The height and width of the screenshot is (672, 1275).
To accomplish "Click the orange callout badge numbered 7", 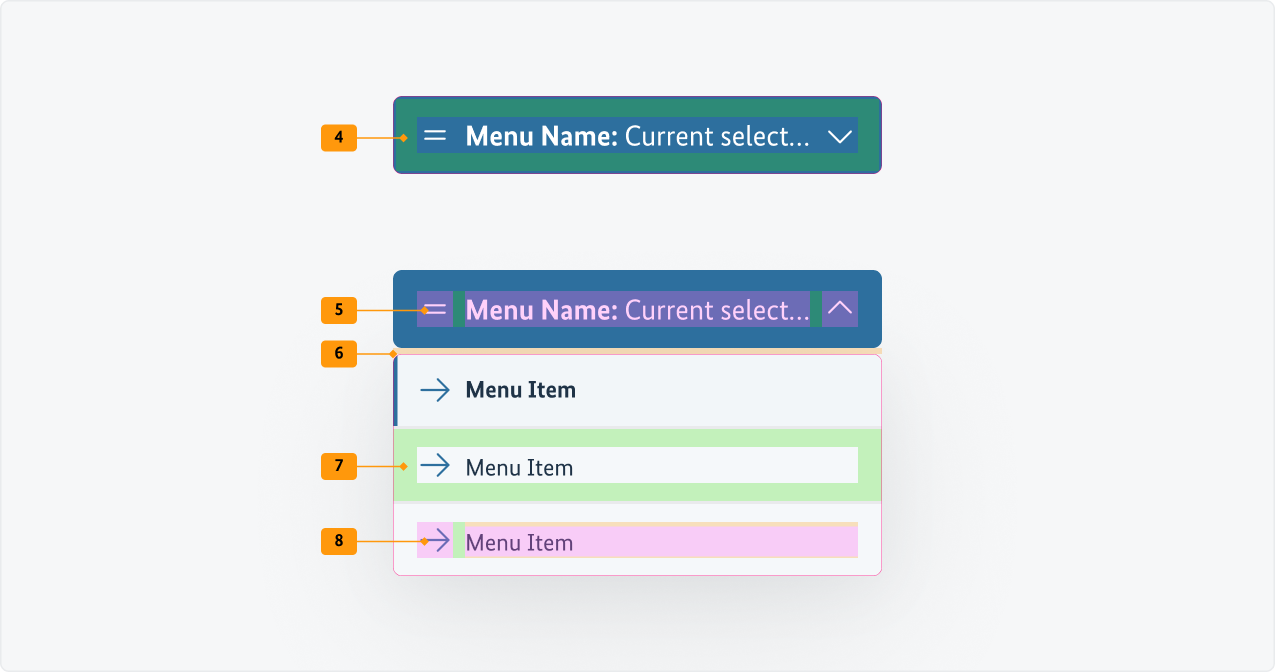I will coord(338,466).
